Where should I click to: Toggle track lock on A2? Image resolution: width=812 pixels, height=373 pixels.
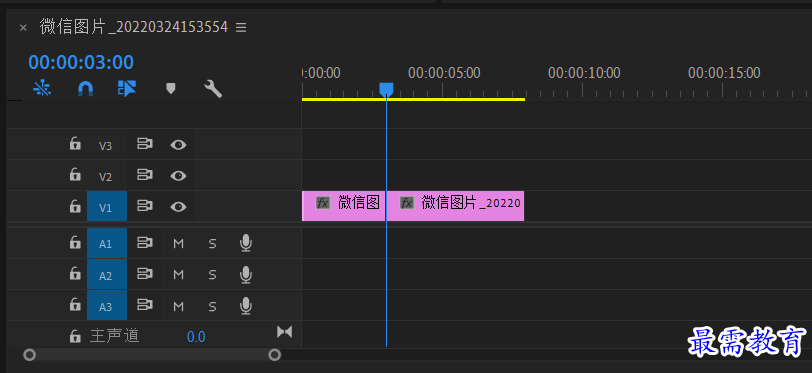(x=75, y=274)
